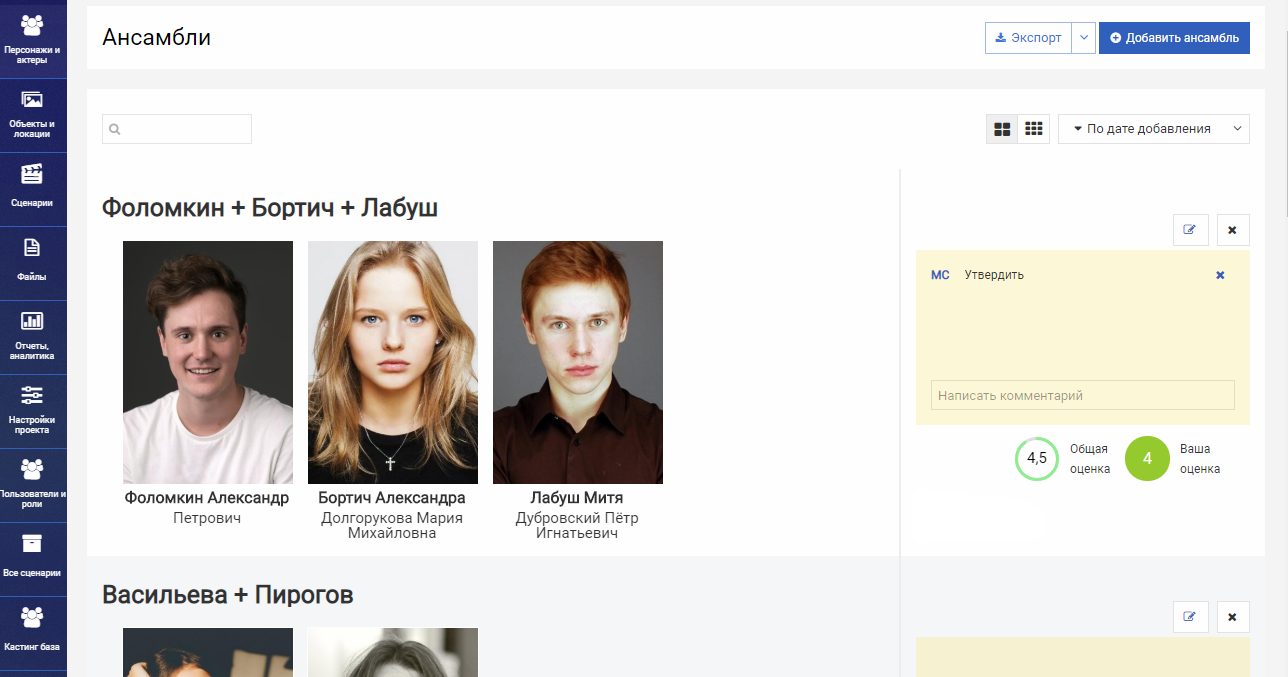Image resolution: width=1288 pixels, height=677 pixels.
Task: Click the name Лабуш Митя
Action: pos(577,498)
